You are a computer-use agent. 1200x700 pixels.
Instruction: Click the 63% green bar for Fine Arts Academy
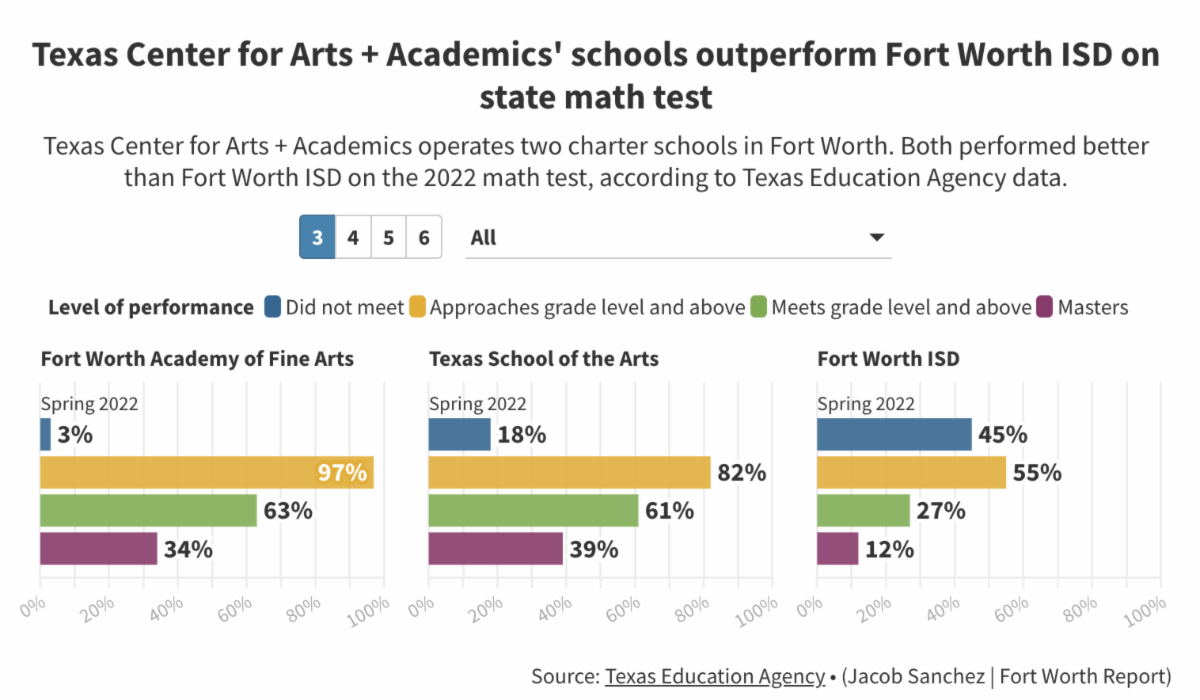pyautogui.click(x=148, y=511)
